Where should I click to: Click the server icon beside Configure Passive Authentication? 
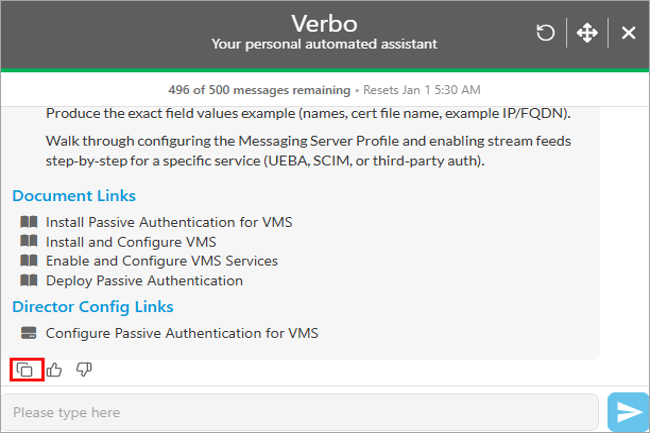[28, 333]
